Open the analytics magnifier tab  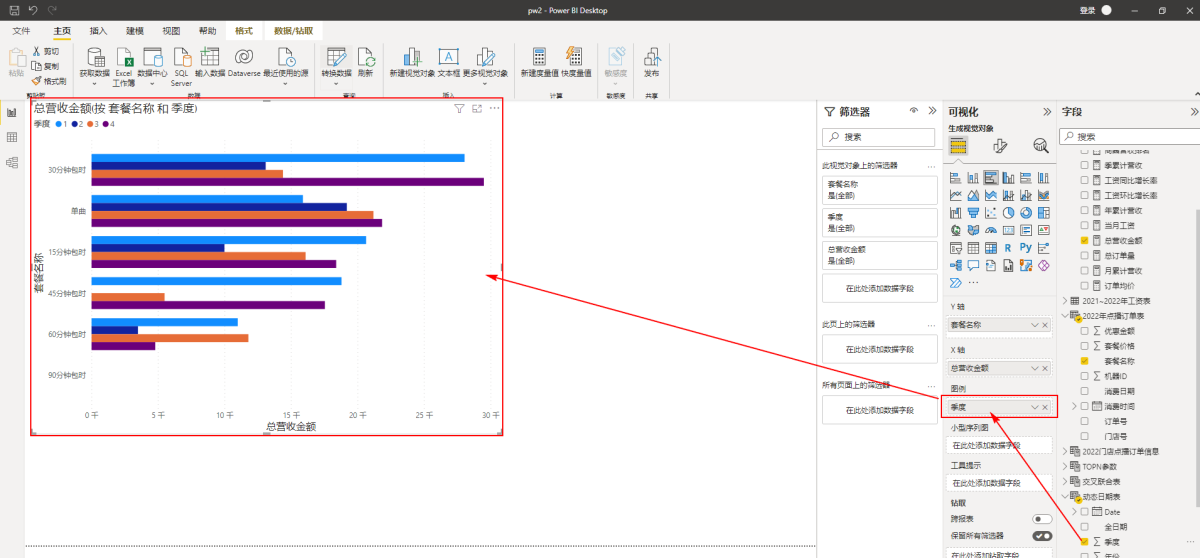pos(1041,146)
